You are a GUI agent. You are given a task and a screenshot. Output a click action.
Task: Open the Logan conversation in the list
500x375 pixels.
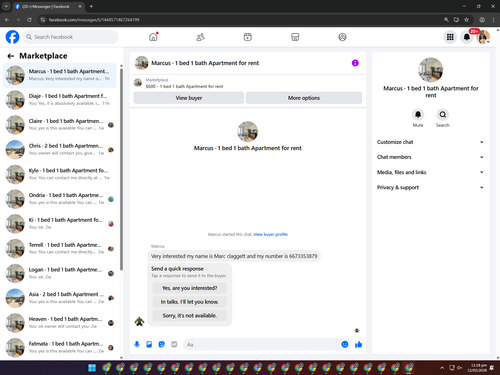[60, 273]
